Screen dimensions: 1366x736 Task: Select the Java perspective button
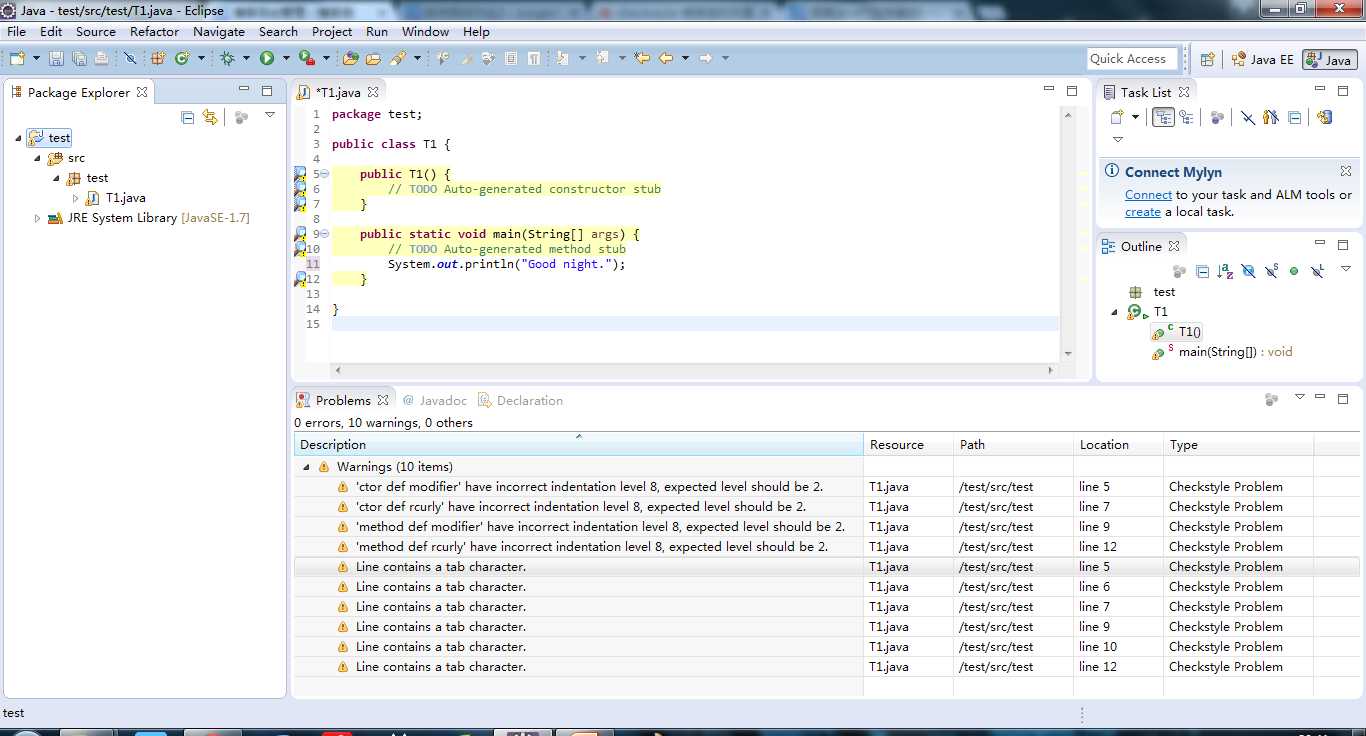1329,59
